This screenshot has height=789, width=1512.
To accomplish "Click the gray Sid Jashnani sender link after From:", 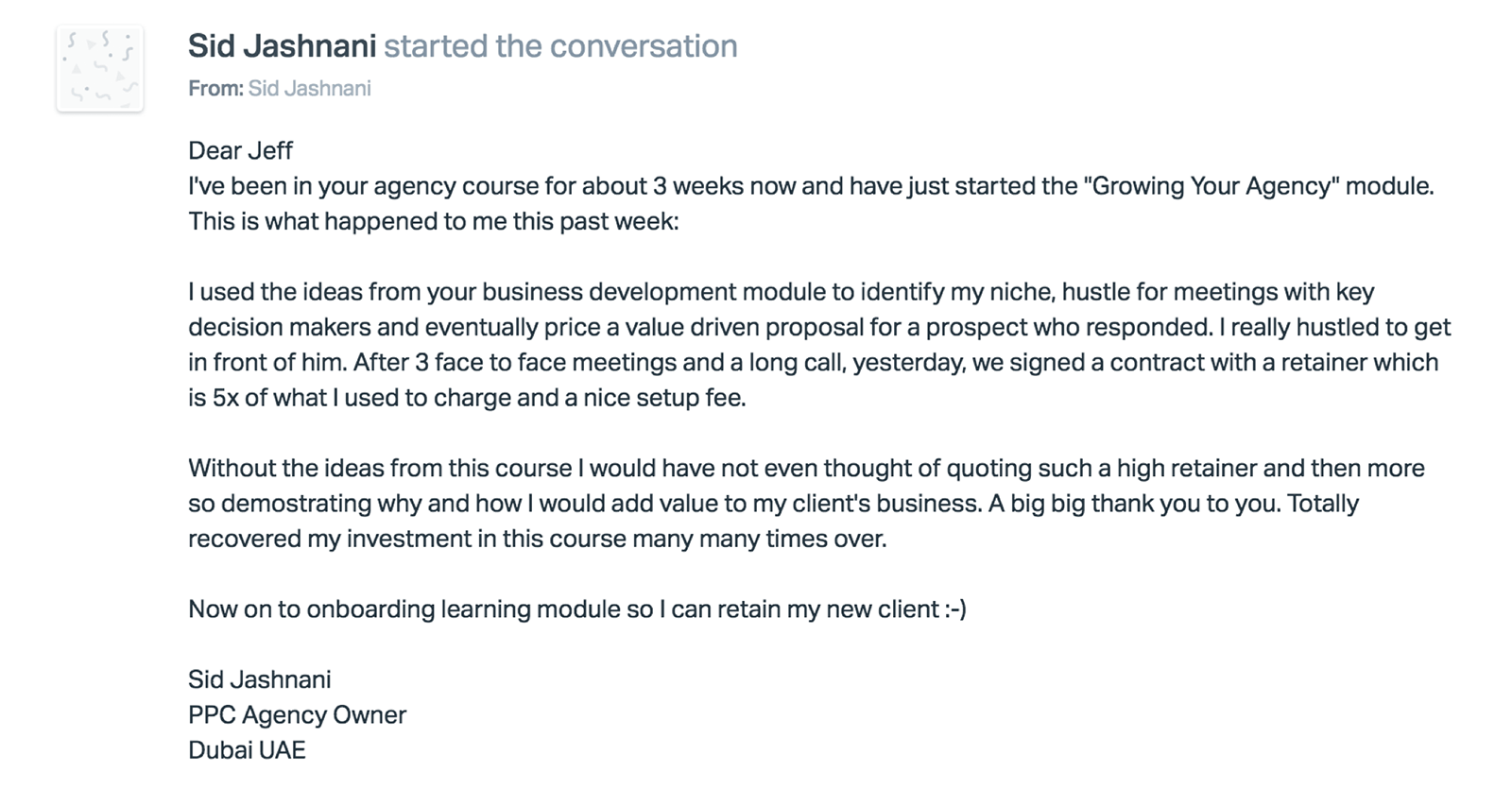I will (309, 89).
